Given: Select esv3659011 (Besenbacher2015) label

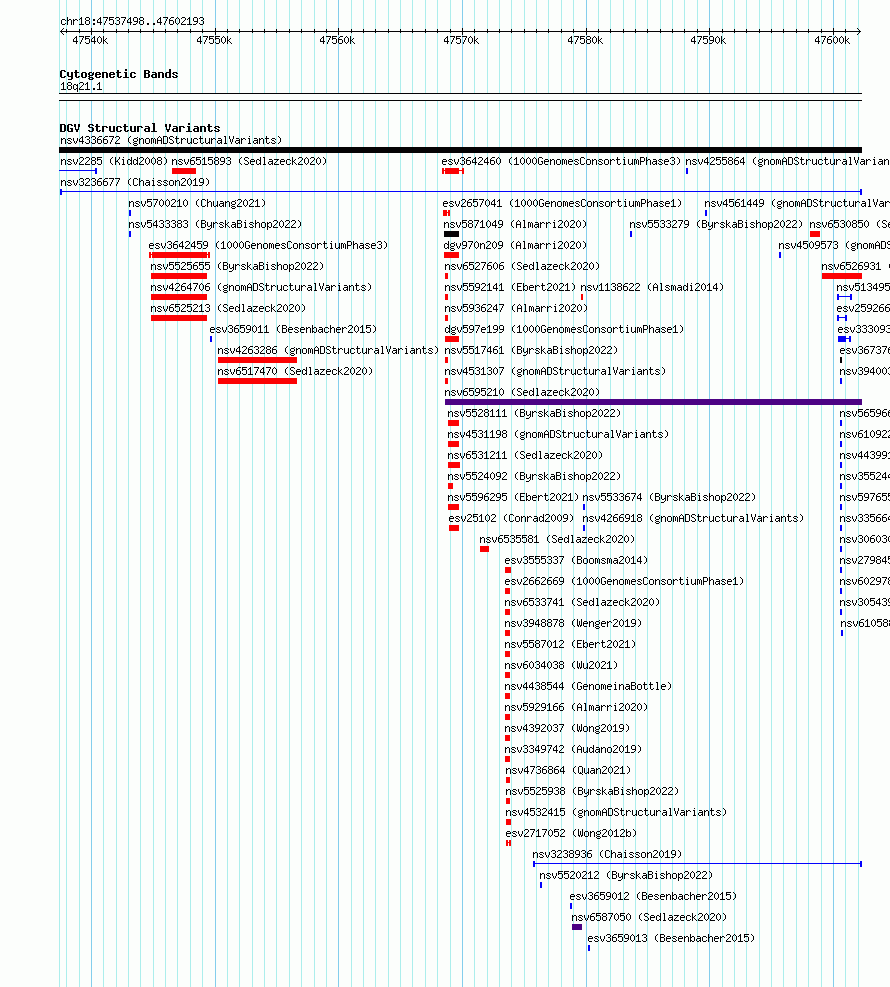Looking at the screenshot, I should 293,329.
